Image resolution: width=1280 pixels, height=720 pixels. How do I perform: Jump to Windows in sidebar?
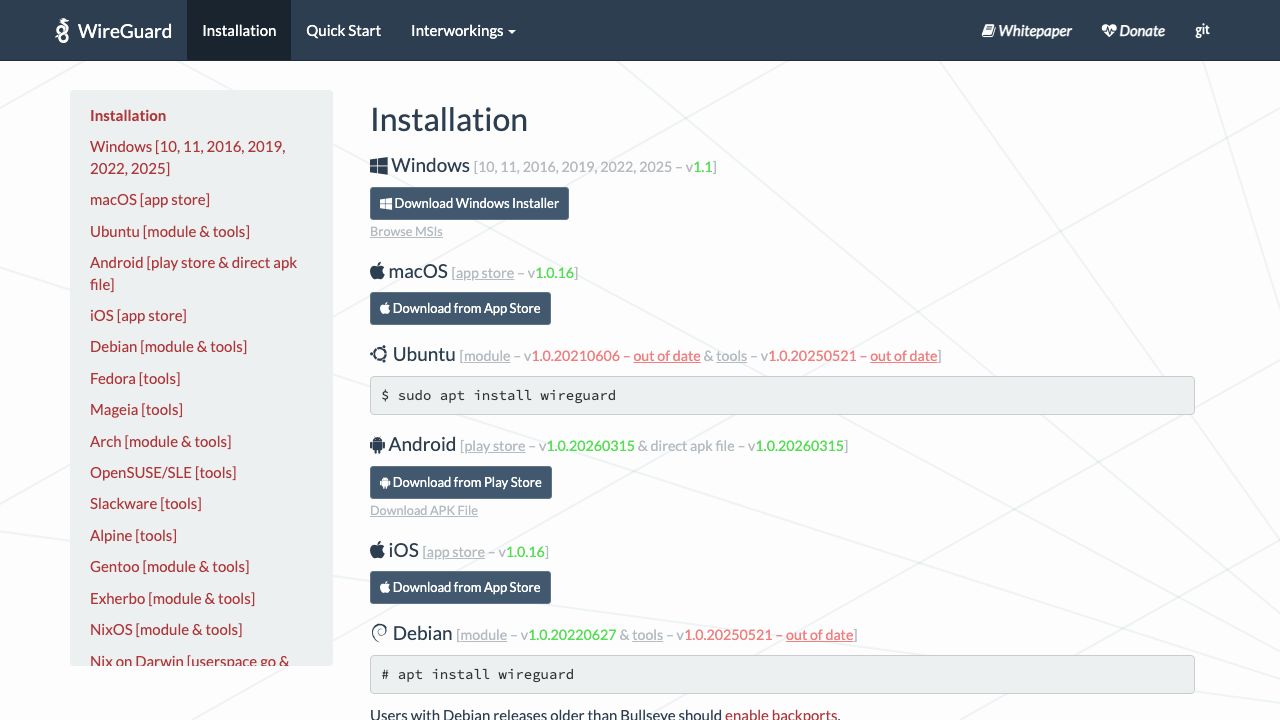[x=188, y=157]
